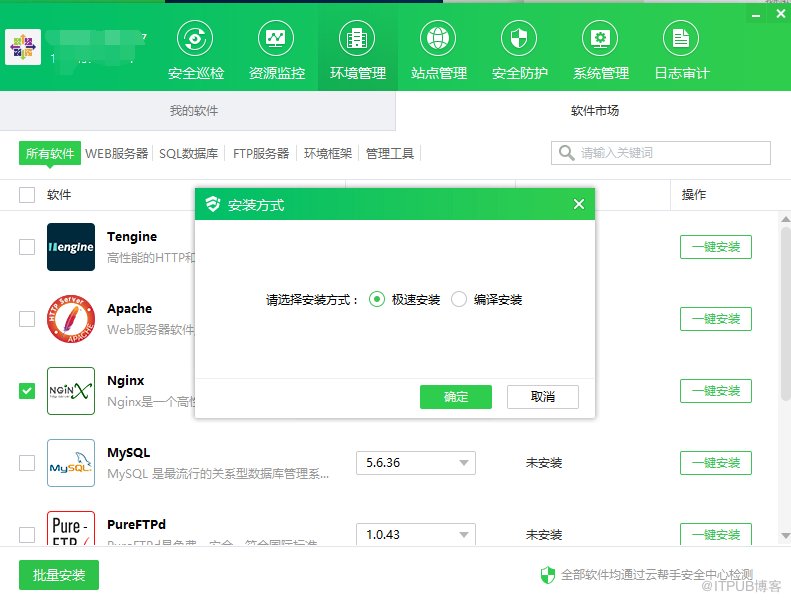Open the 安全巡检 security inspection icon
Viewport: 791px width, 601px height.
tap(195, 38)
